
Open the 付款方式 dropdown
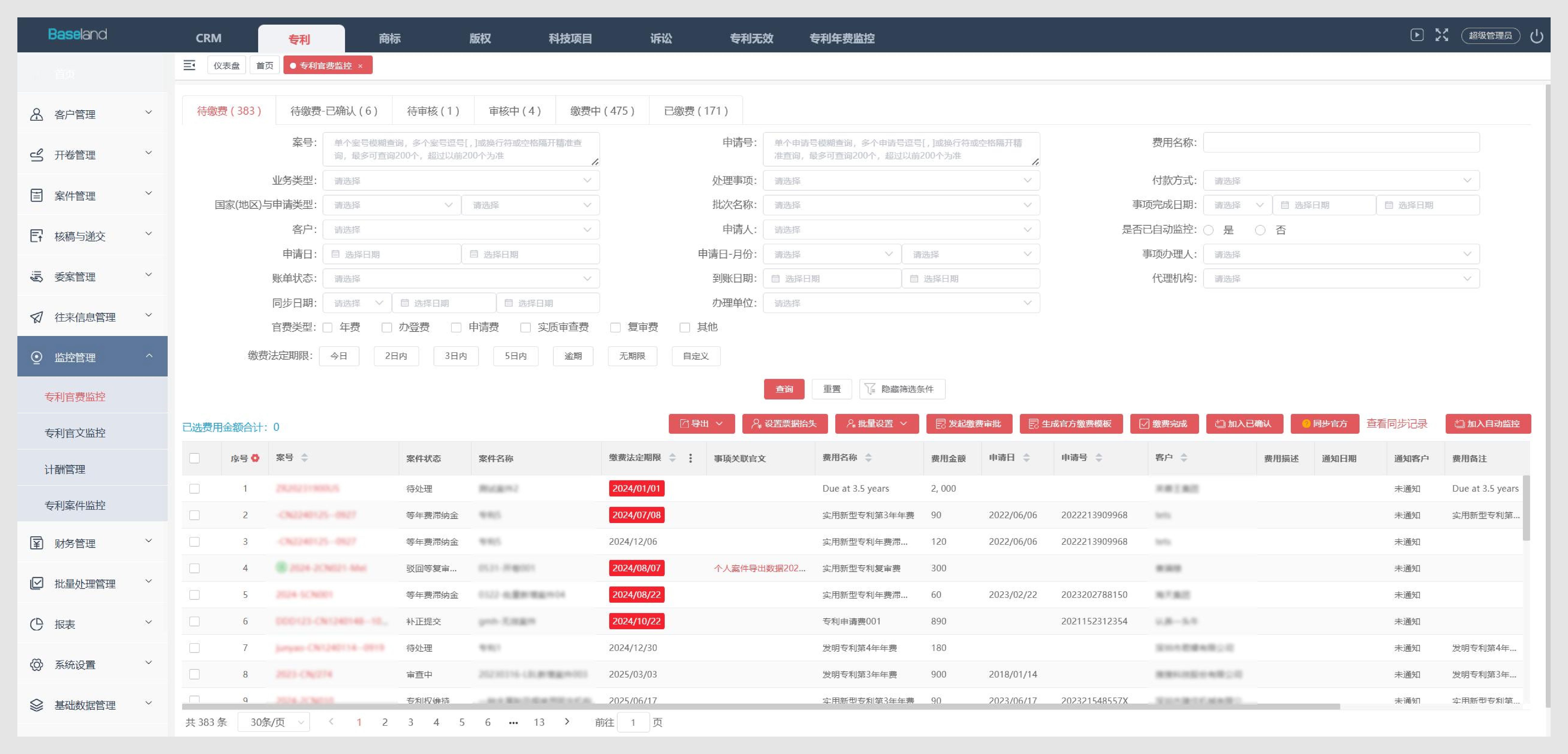(1341, 180)
